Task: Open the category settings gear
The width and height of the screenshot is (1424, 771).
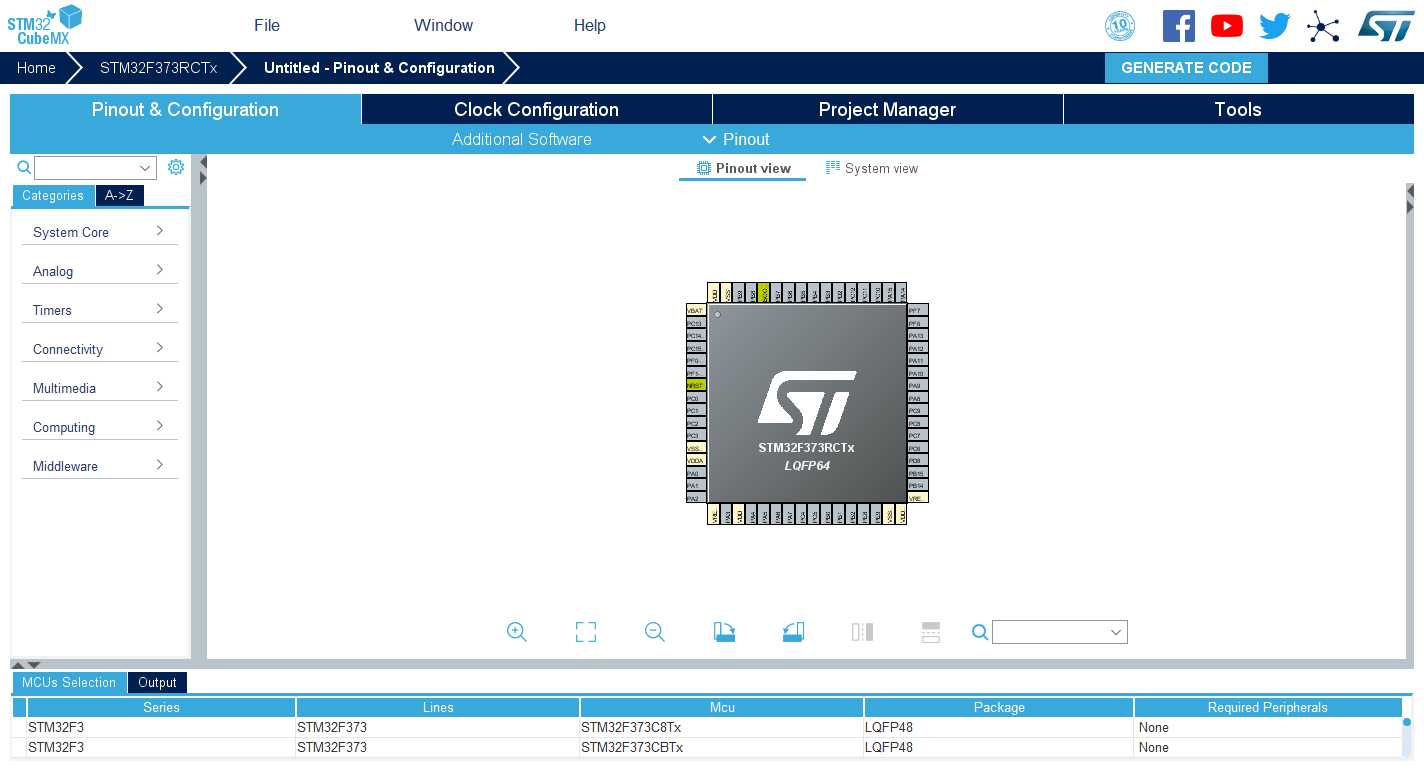Action: click(176, 167)
